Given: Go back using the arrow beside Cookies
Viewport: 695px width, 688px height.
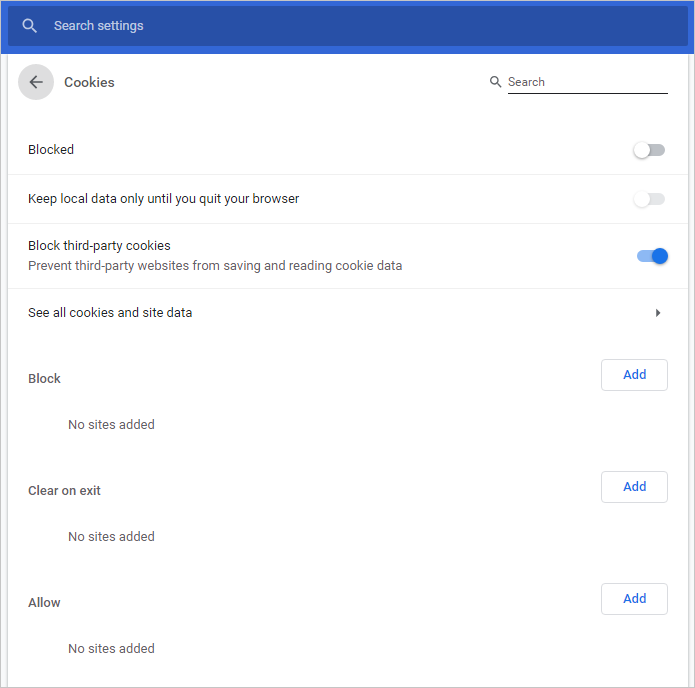Looking at the screenshot, I should (x=36, y=83).
